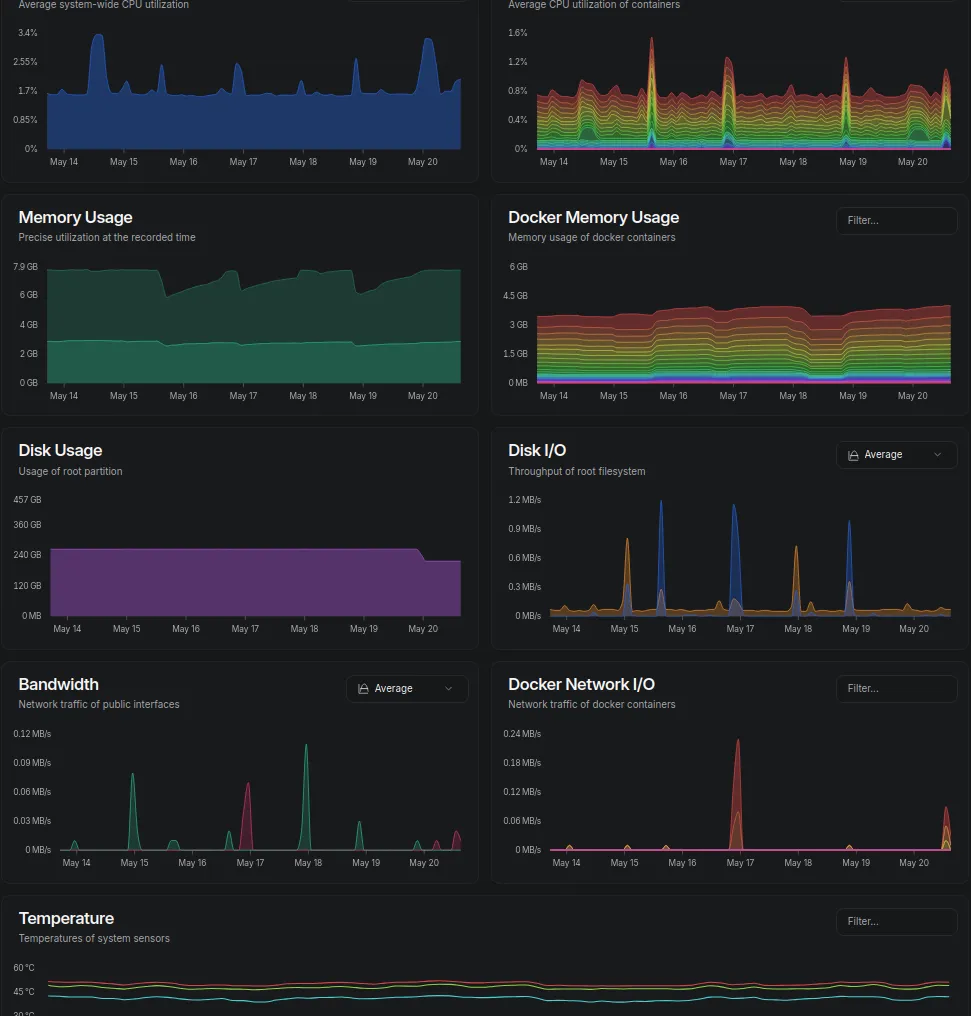The height and width of the screenshot is (1016, 971).
Task: Click May 15 on Memory Usage axis
Action: click(124, 396)
